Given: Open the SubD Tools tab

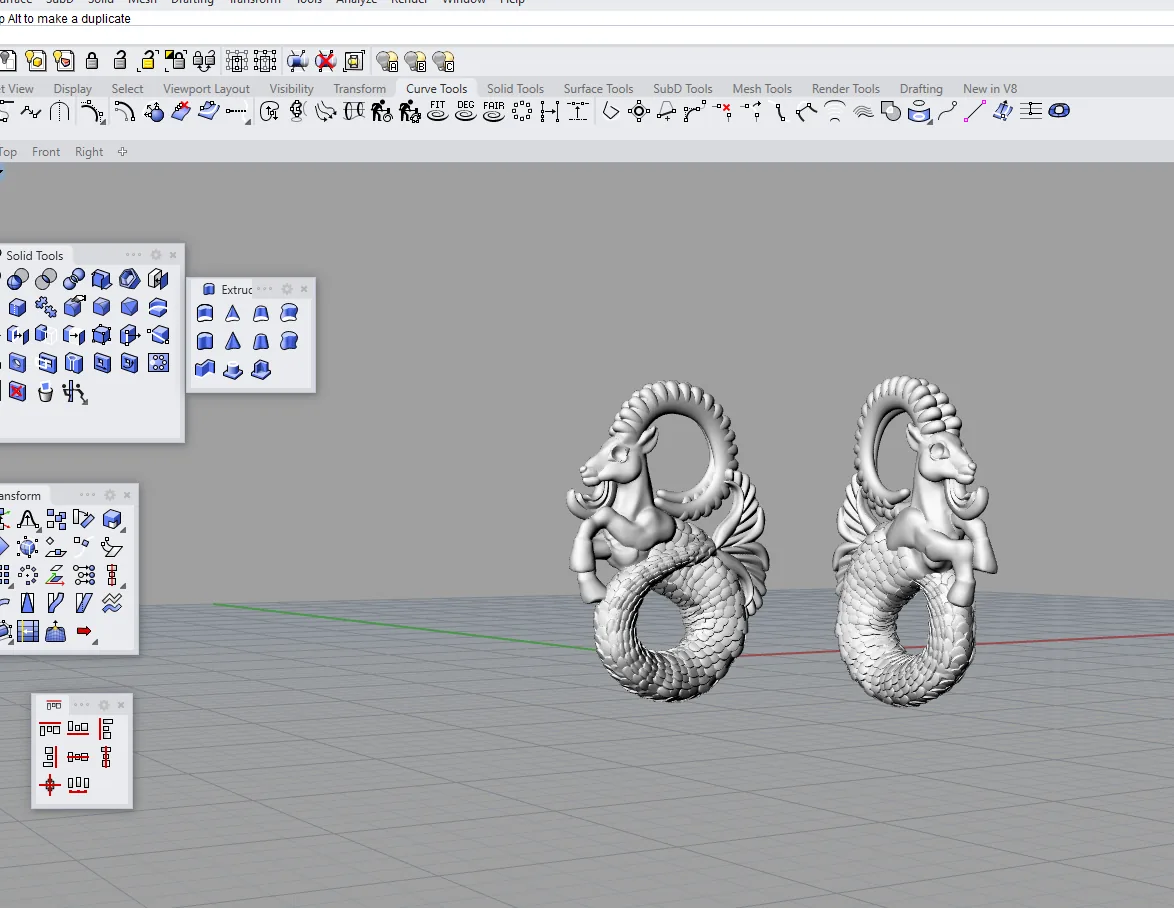Looking at the screenshot, I should [x=683, y=88].
